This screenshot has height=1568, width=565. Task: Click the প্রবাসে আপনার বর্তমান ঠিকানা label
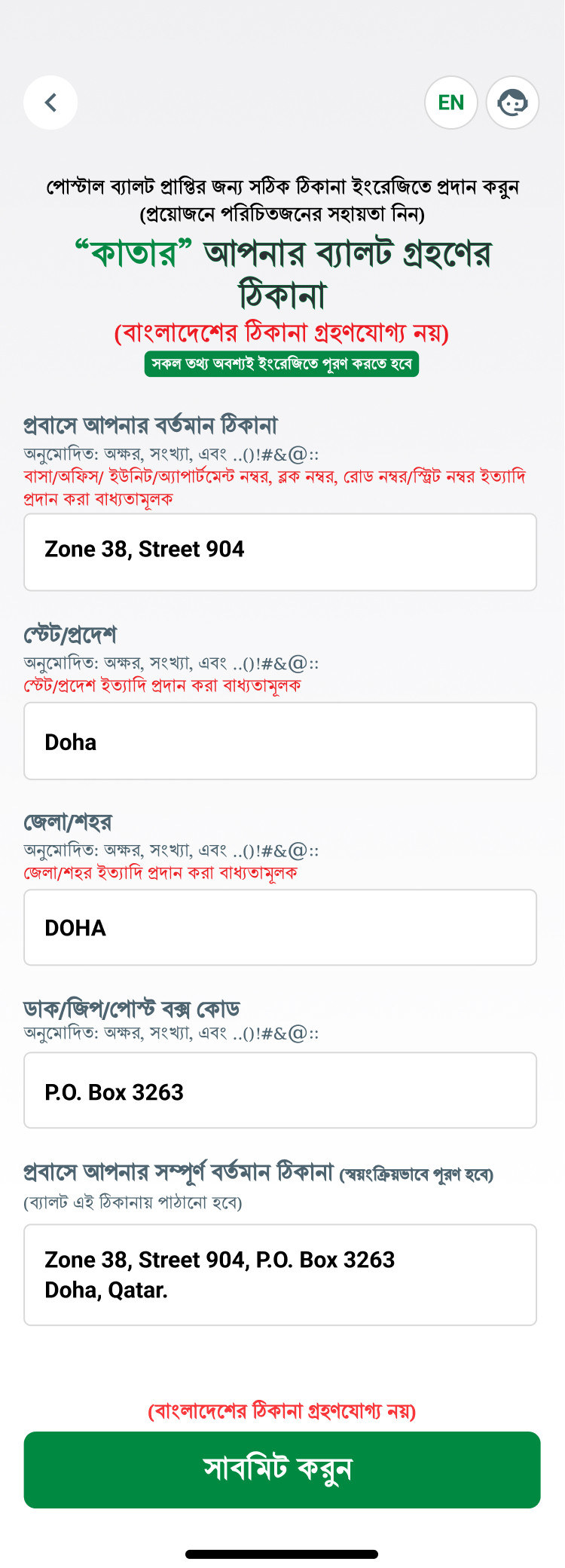(151, 426)
